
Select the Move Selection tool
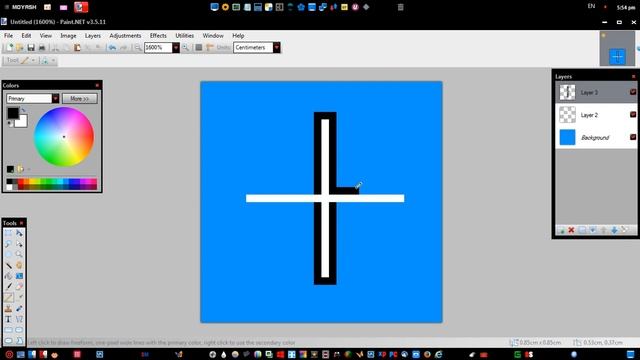click(19, 244)
